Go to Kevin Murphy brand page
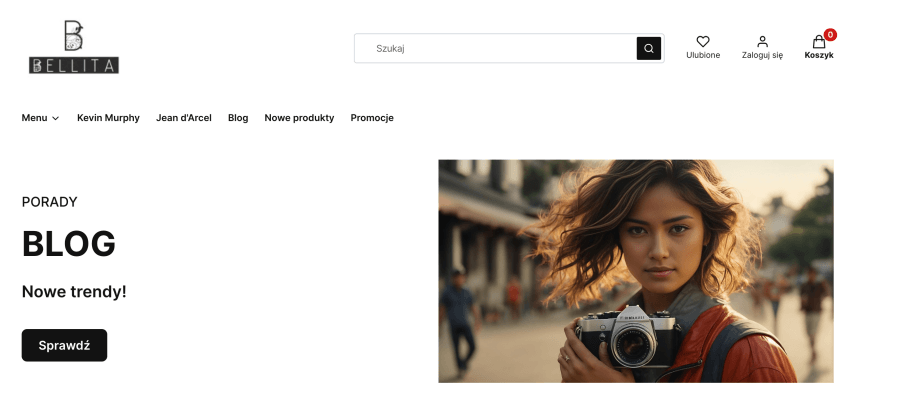Viewport: 900px width, 395px height. point(108,118)
